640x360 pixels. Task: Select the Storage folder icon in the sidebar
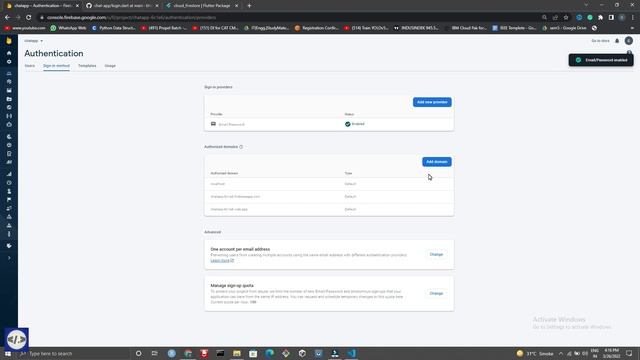coord(9,99)
